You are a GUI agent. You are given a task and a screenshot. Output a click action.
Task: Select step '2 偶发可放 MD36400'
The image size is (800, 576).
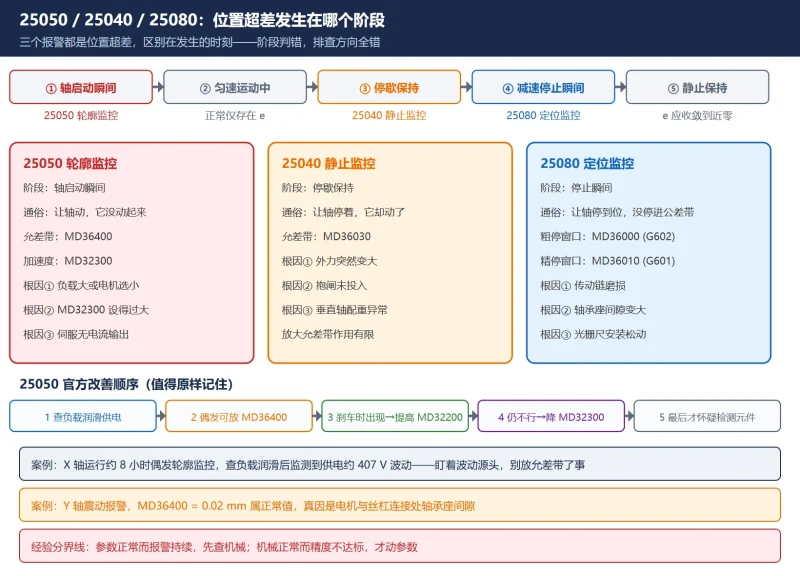pos(239,416)
